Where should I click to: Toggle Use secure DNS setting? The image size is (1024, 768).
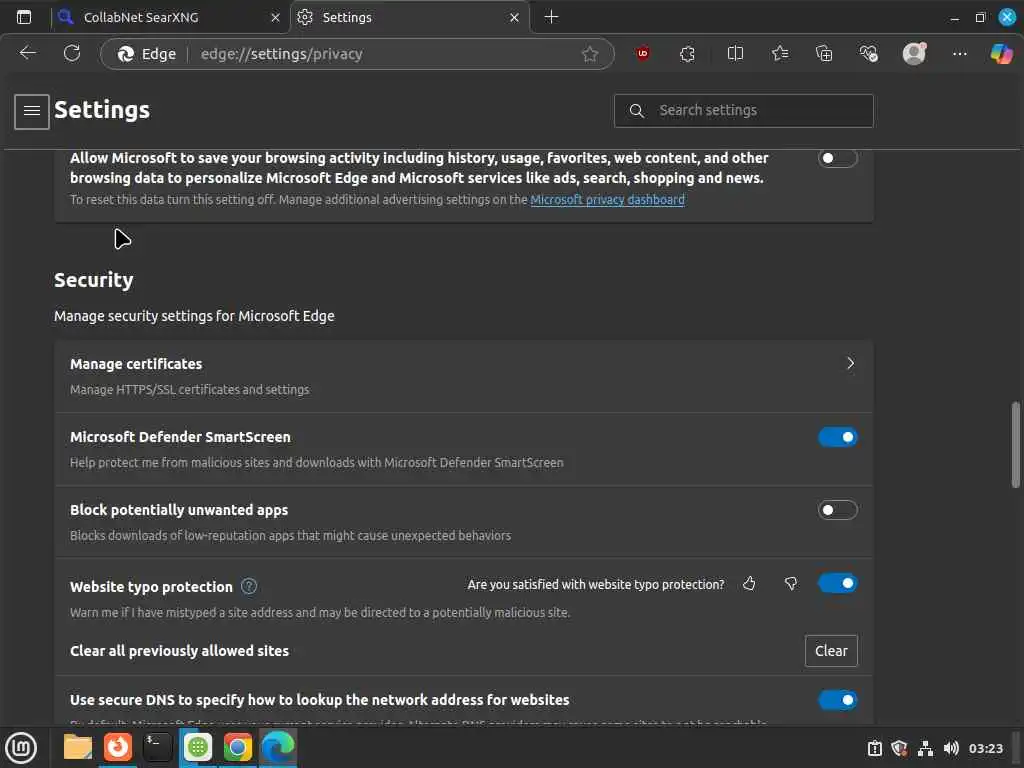tap(837, 700)
